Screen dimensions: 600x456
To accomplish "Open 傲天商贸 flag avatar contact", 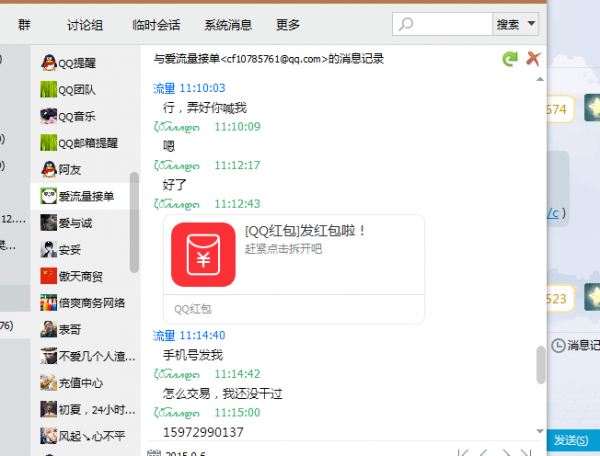I will pos(49,276).
